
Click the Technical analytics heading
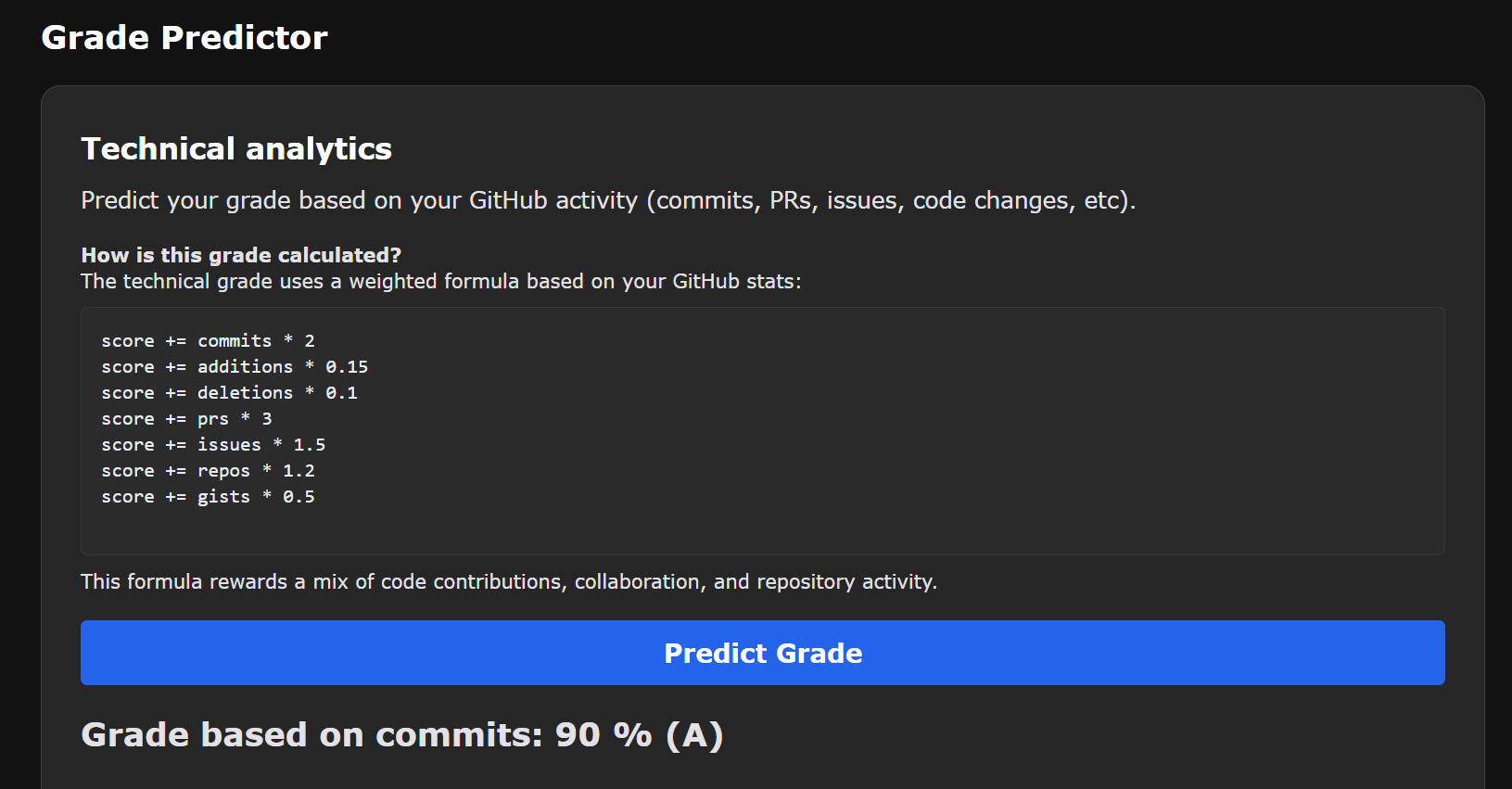tap(236, 149)
